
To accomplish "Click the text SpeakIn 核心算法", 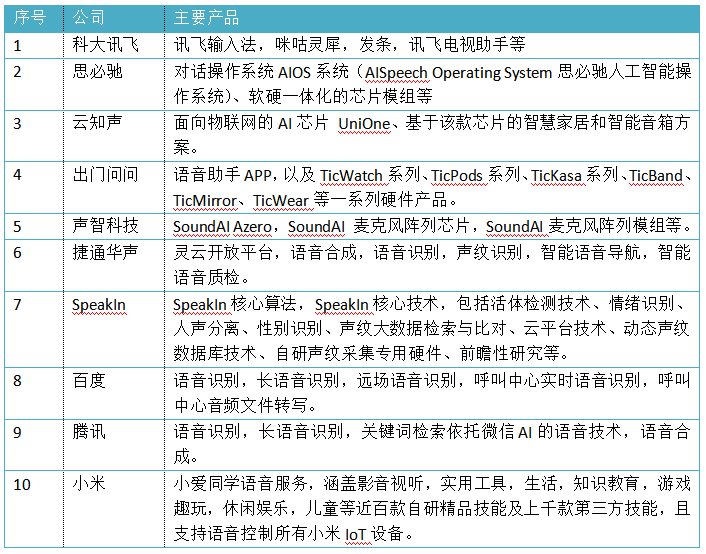I will point(235,304).
